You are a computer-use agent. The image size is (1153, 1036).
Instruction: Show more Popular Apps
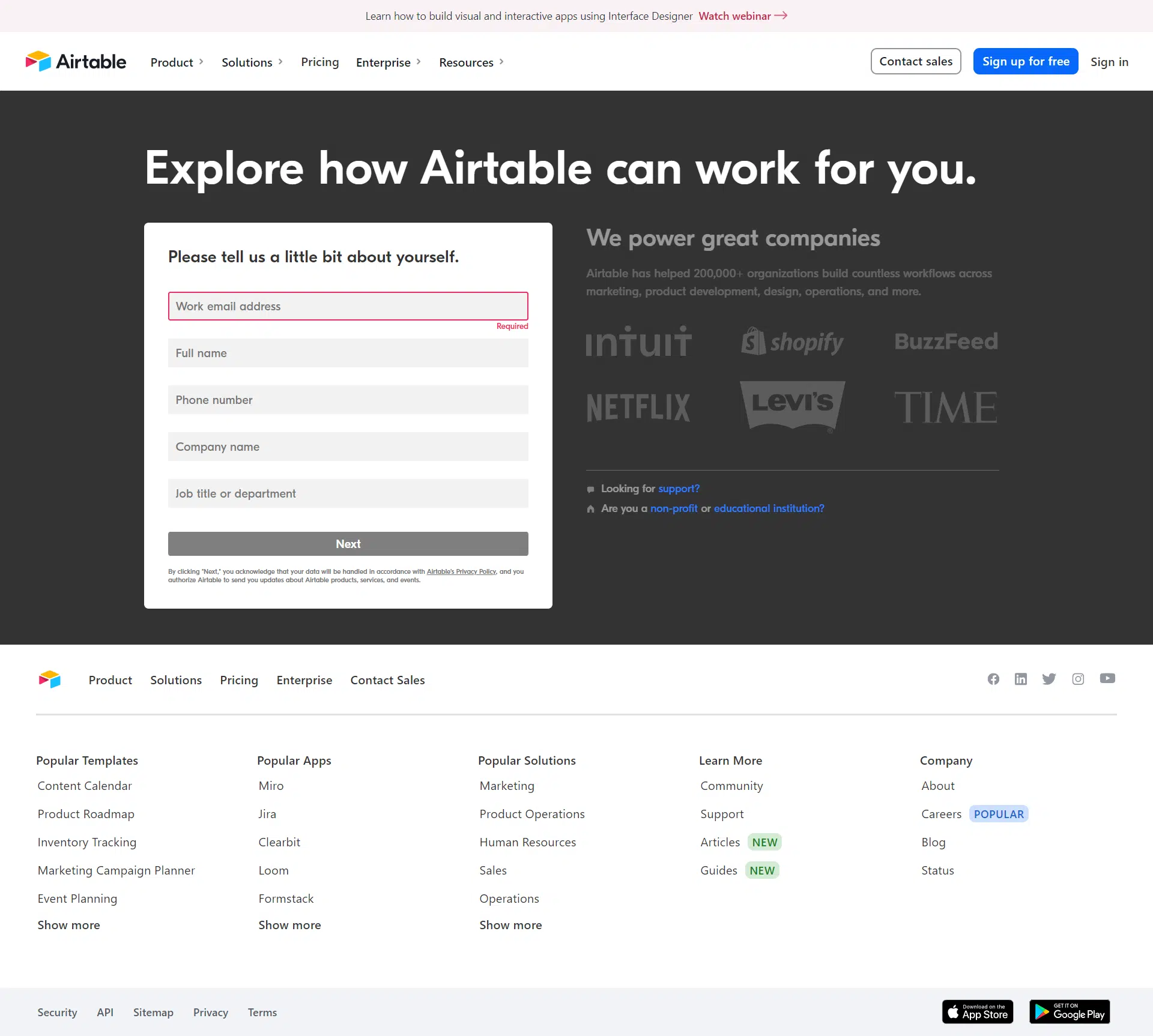coord(290,925)
